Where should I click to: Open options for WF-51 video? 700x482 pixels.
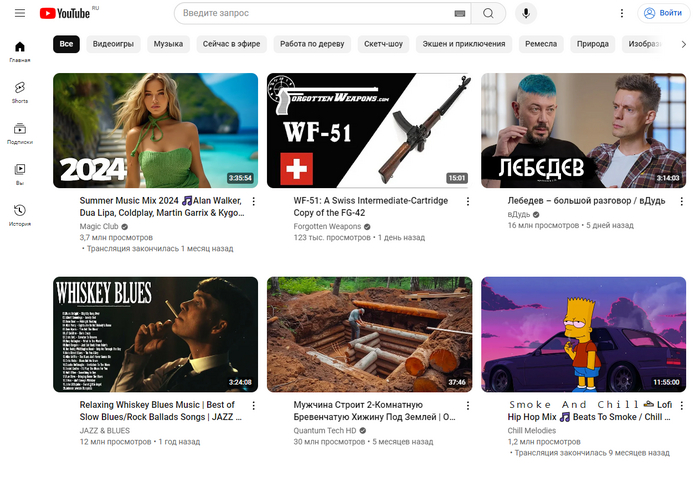click(x=468, y=201)
